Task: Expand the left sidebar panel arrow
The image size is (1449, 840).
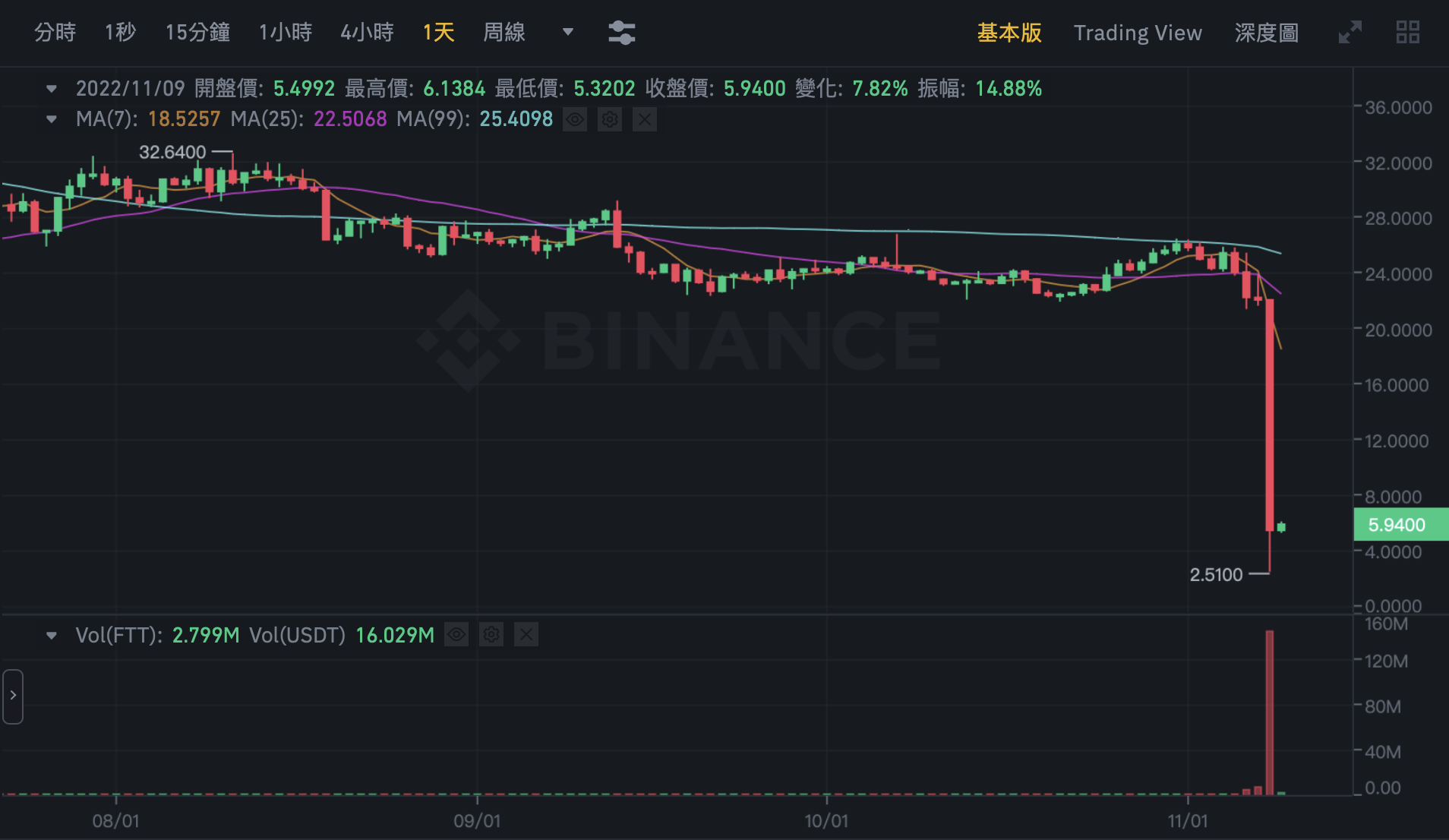Action: point(12,696)
